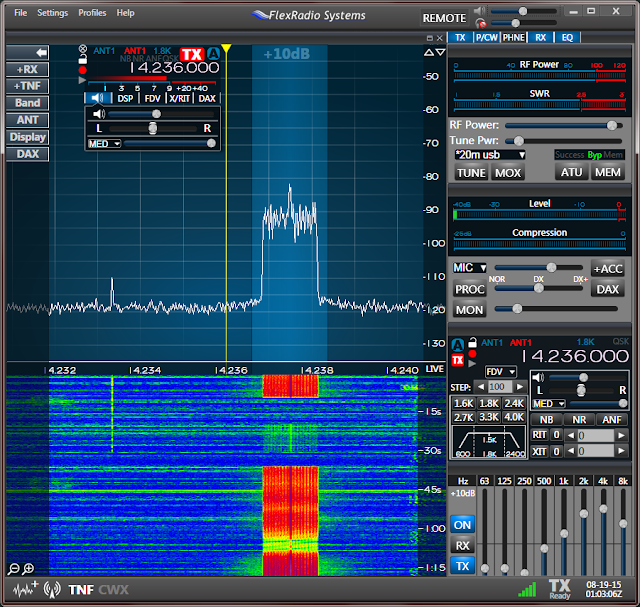This screenshot has width=640, height=607.
Task: Zoom in the panadapter with the plus magnifier
Action: pos(28,569)
